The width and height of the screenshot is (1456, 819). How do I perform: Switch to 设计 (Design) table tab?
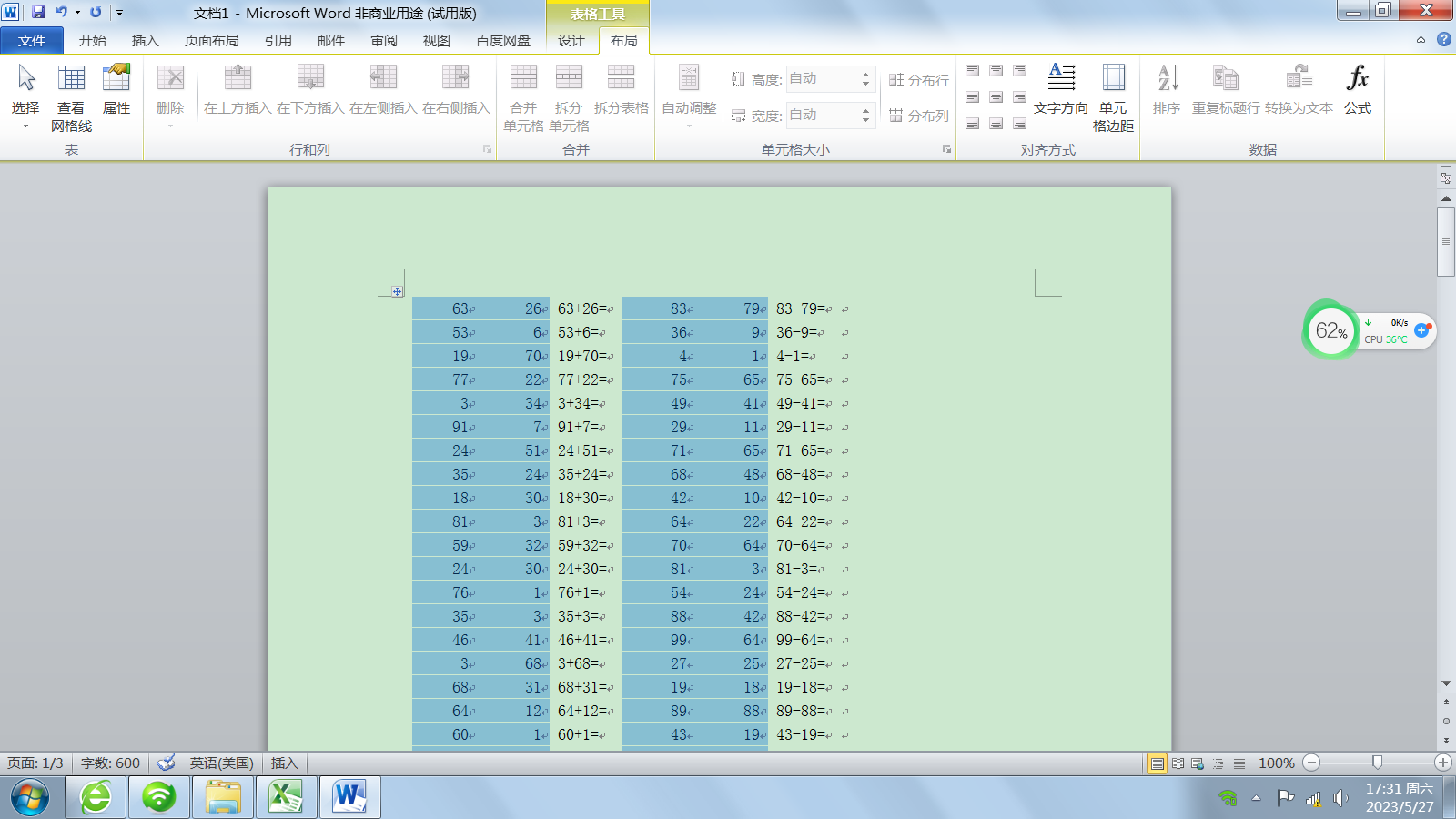click(571, 40)
